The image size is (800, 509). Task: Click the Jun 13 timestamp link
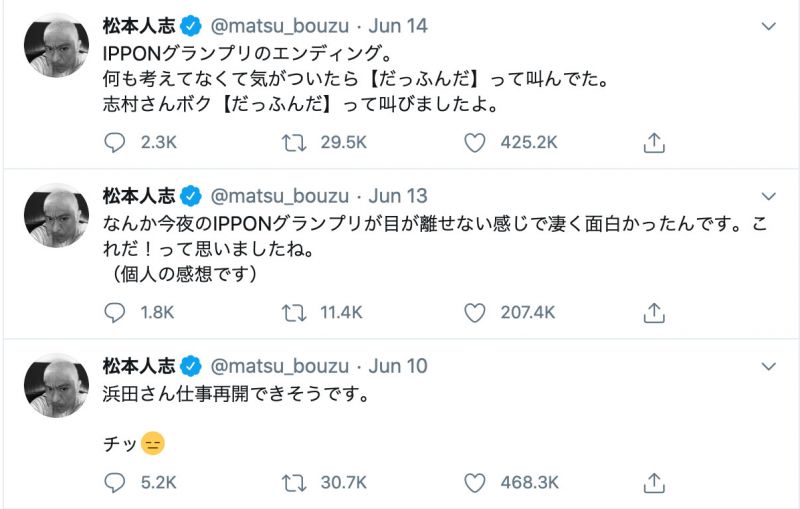(398, 196)
